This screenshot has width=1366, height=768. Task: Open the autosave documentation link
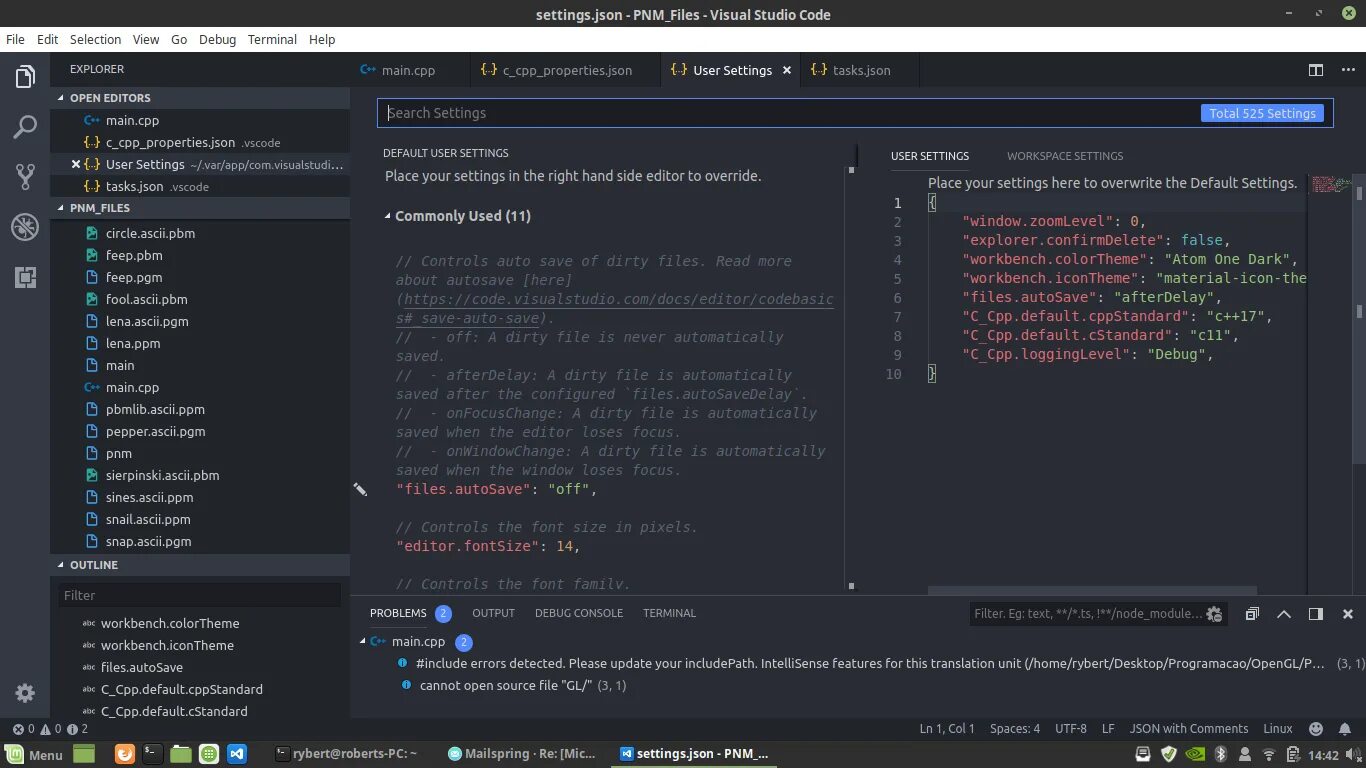point(614,309)
